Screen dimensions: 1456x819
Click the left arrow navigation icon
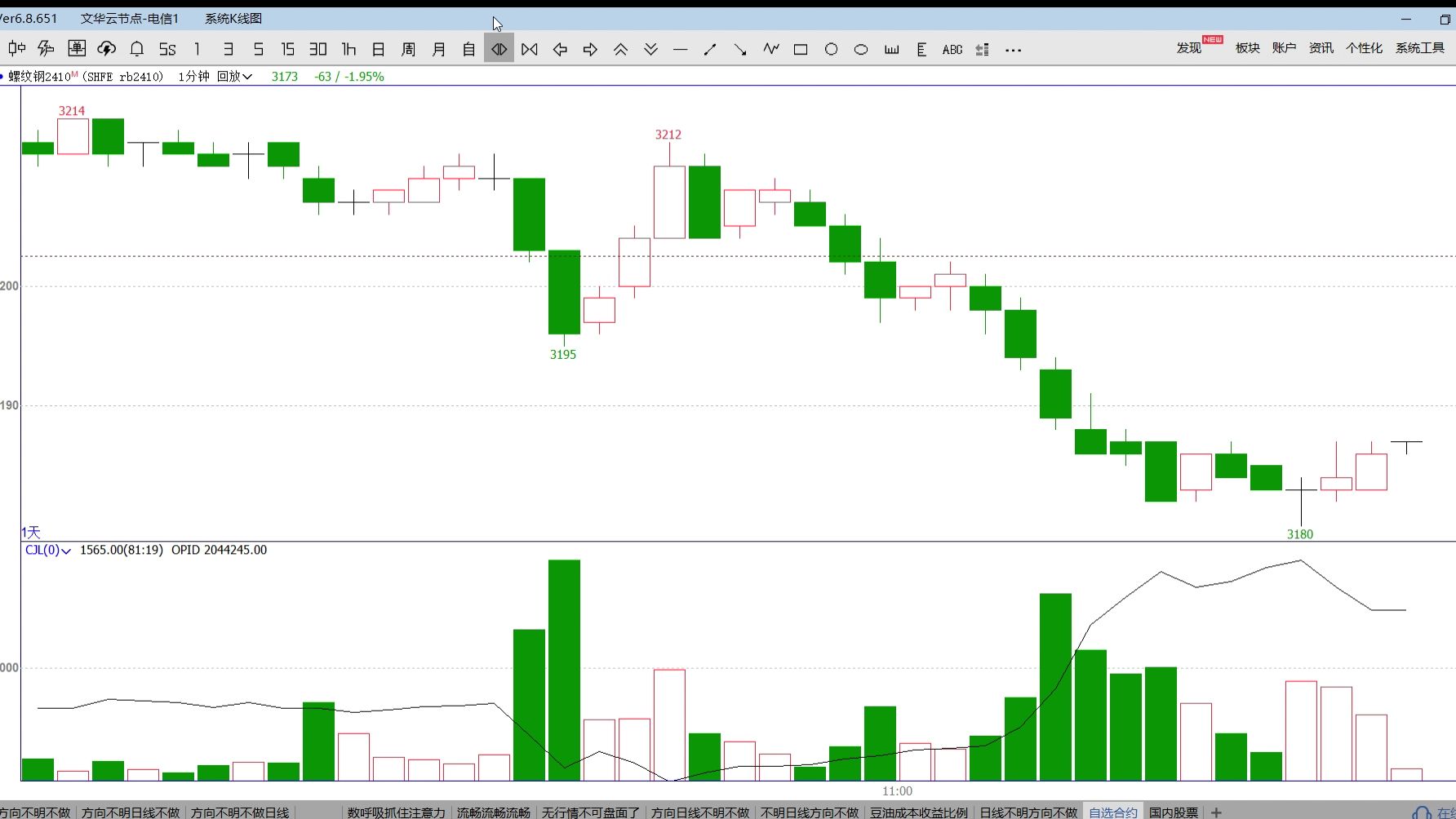560,50
